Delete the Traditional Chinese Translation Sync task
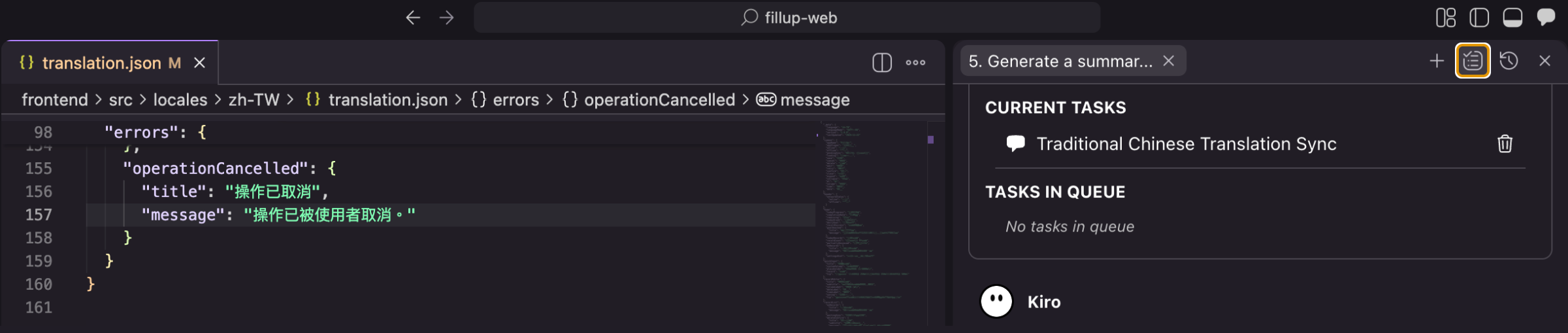The width and height of the screenshot is (1568, 333). coord(1505,144)
